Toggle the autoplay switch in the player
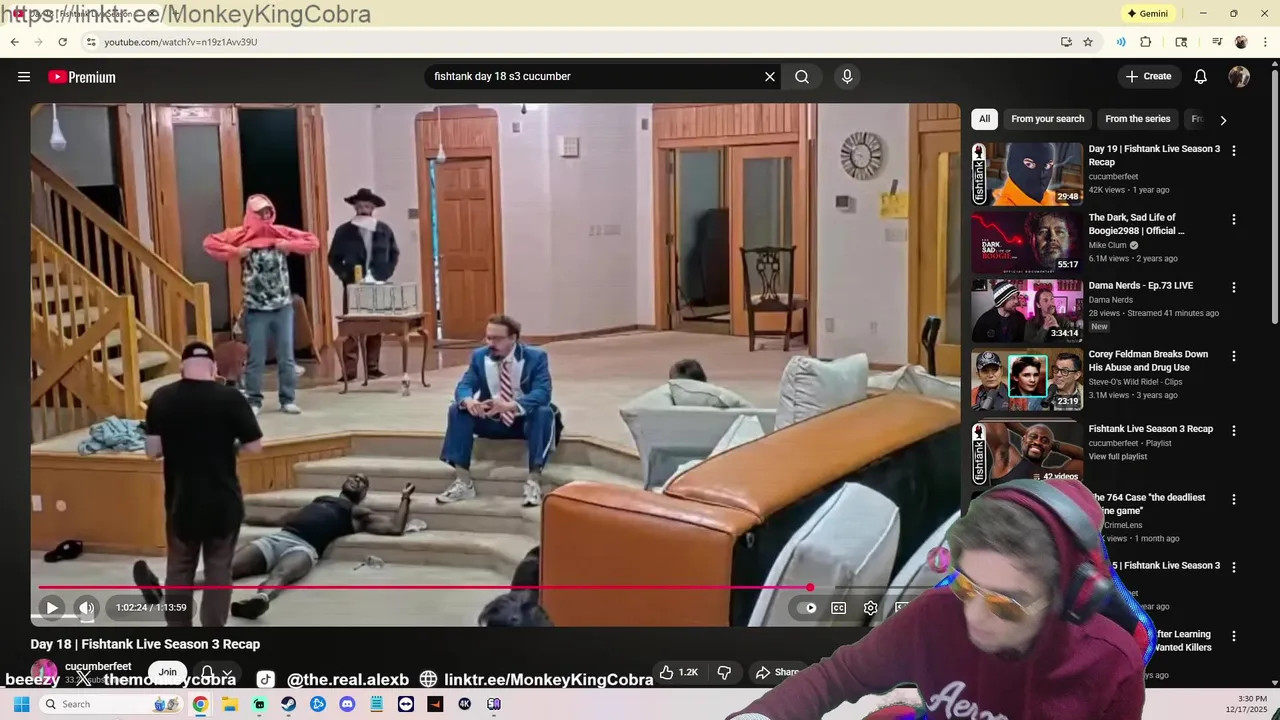1280x720 pixels. pyautogui.click(x=806, y=608)
